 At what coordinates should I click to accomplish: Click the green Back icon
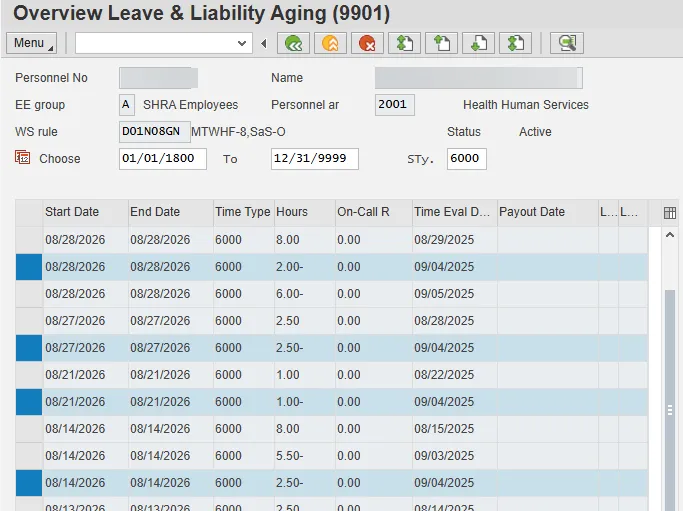pos(293,43)
